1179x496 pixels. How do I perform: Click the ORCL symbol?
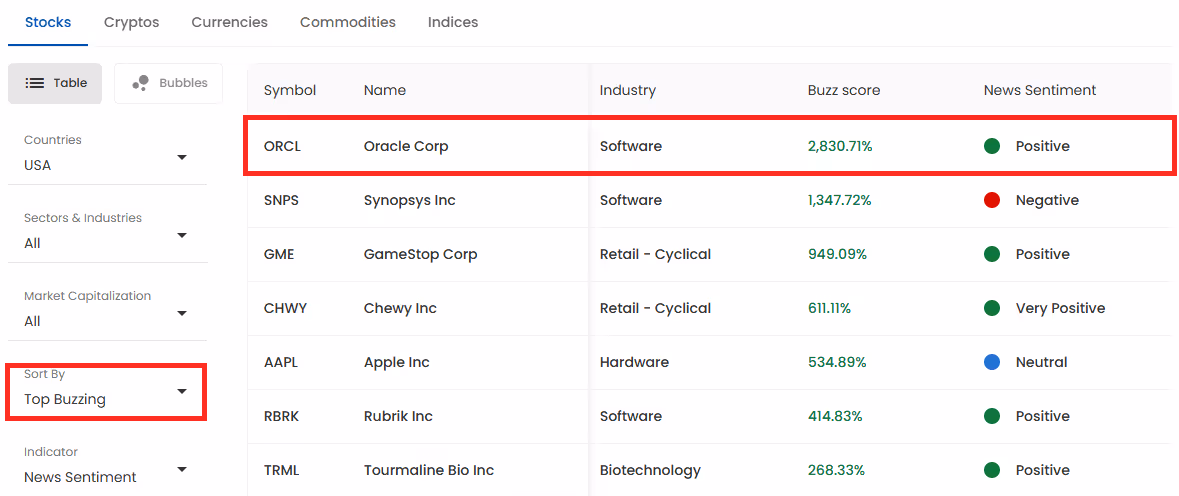tap(282, 147)
